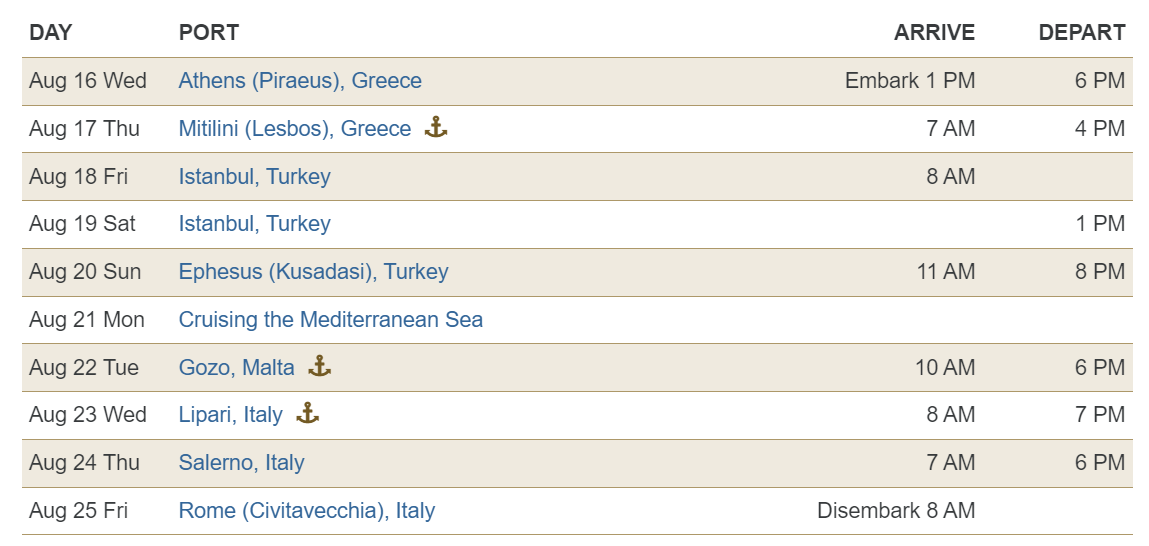The image size is (1149, 546).
Task: Click the Cruising the Mediterranean Sea link
Action: pyautogui.click(x=330, y=320)
